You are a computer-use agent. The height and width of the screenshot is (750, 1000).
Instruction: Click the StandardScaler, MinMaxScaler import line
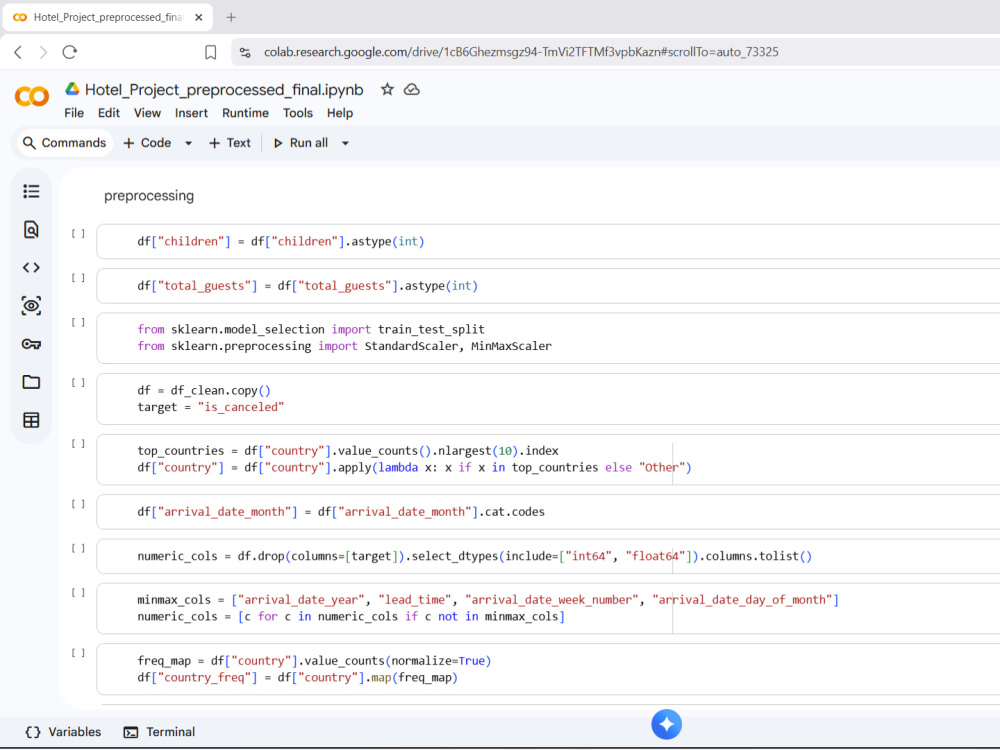(344, 346)
